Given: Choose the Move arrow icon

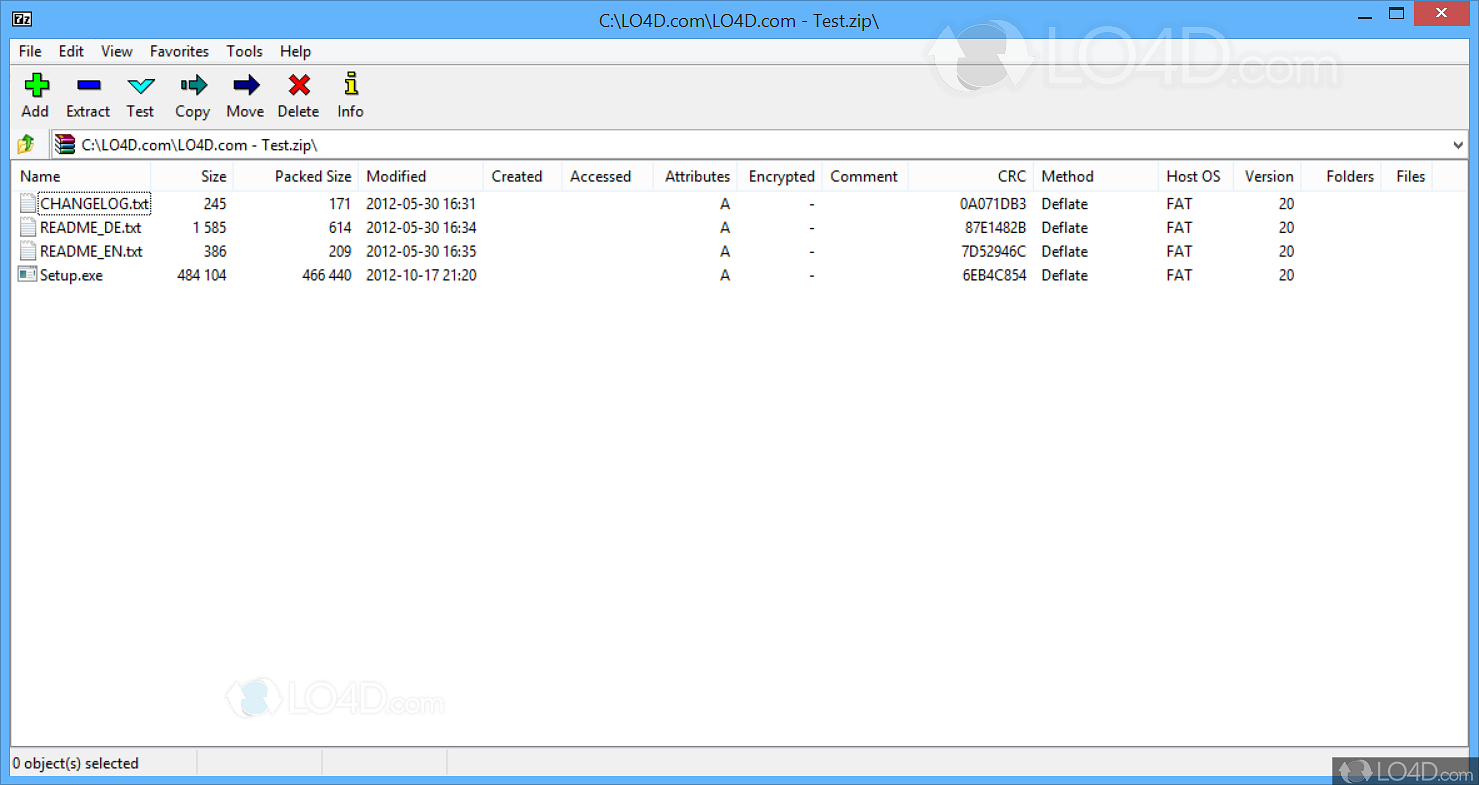Looking at the screenshot, I should [x=245, y=86].
